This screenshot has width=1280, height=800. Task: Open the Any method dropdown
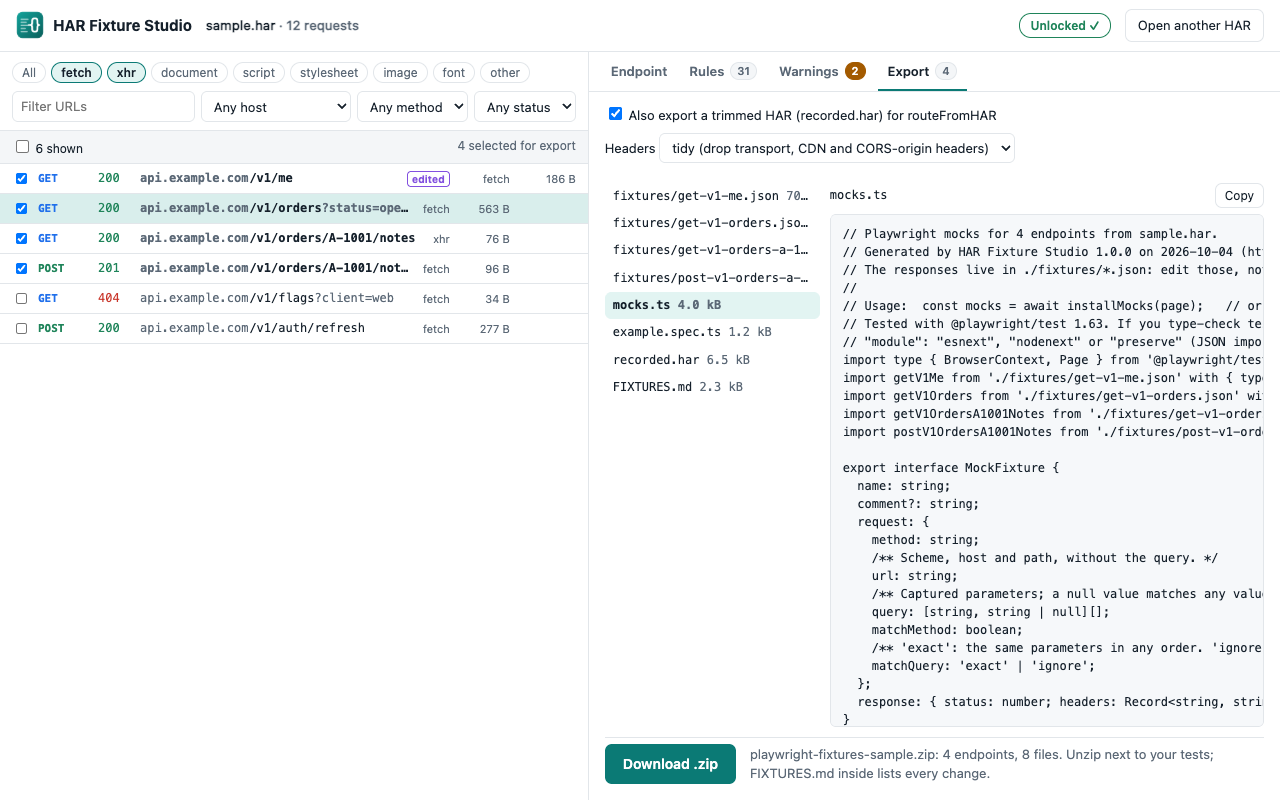[412, 107]
